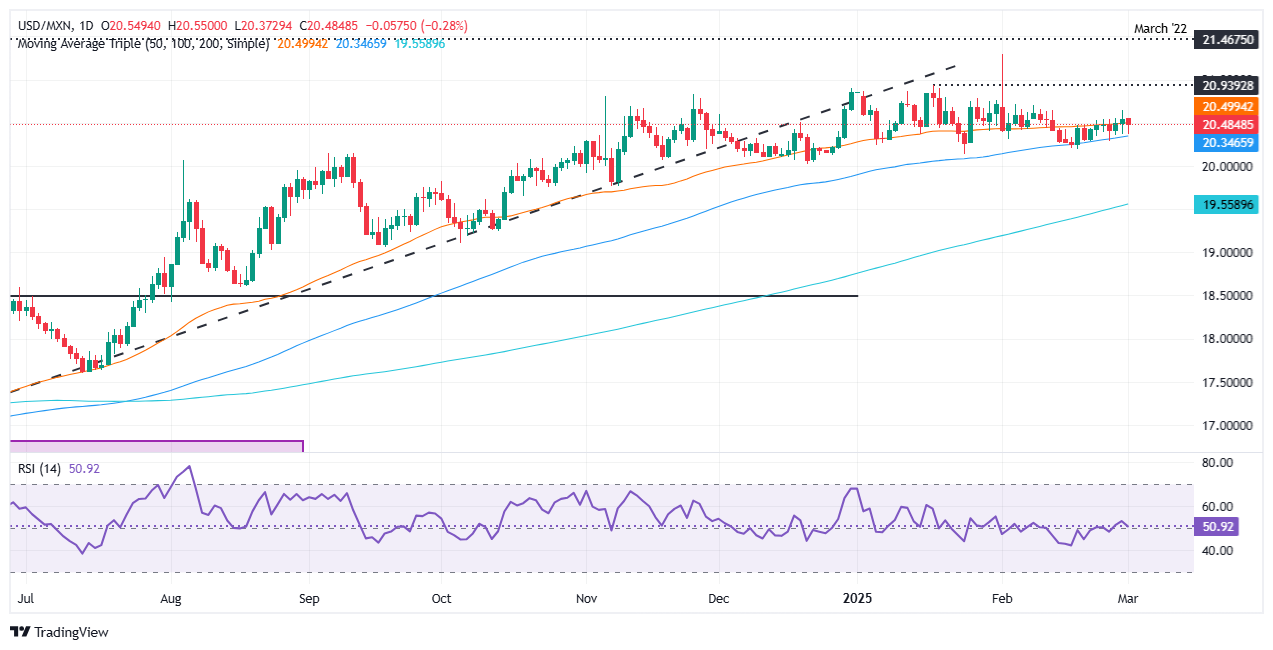Click the Nov label on time axis
Viewport: 1273px width, 650px height.
coord(587,599)
